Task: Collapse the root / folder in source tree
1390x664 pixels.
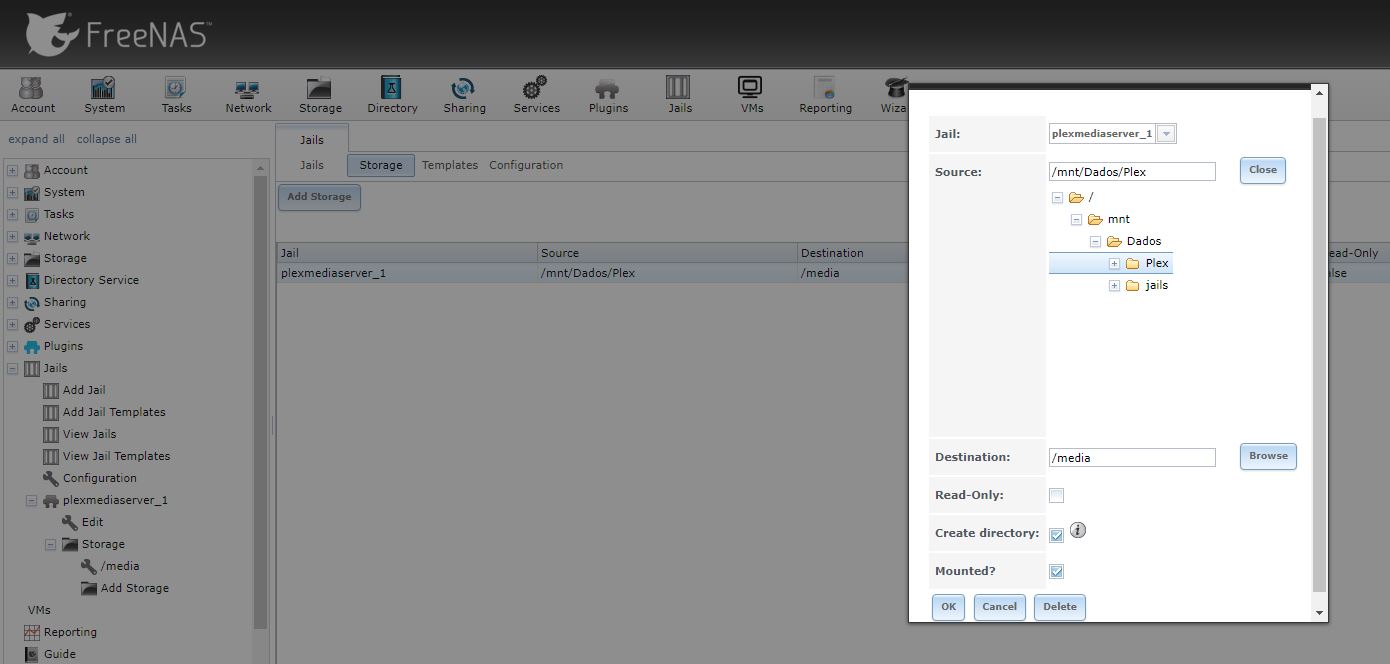Action: pyautogui.click(x=1058, y=198)
